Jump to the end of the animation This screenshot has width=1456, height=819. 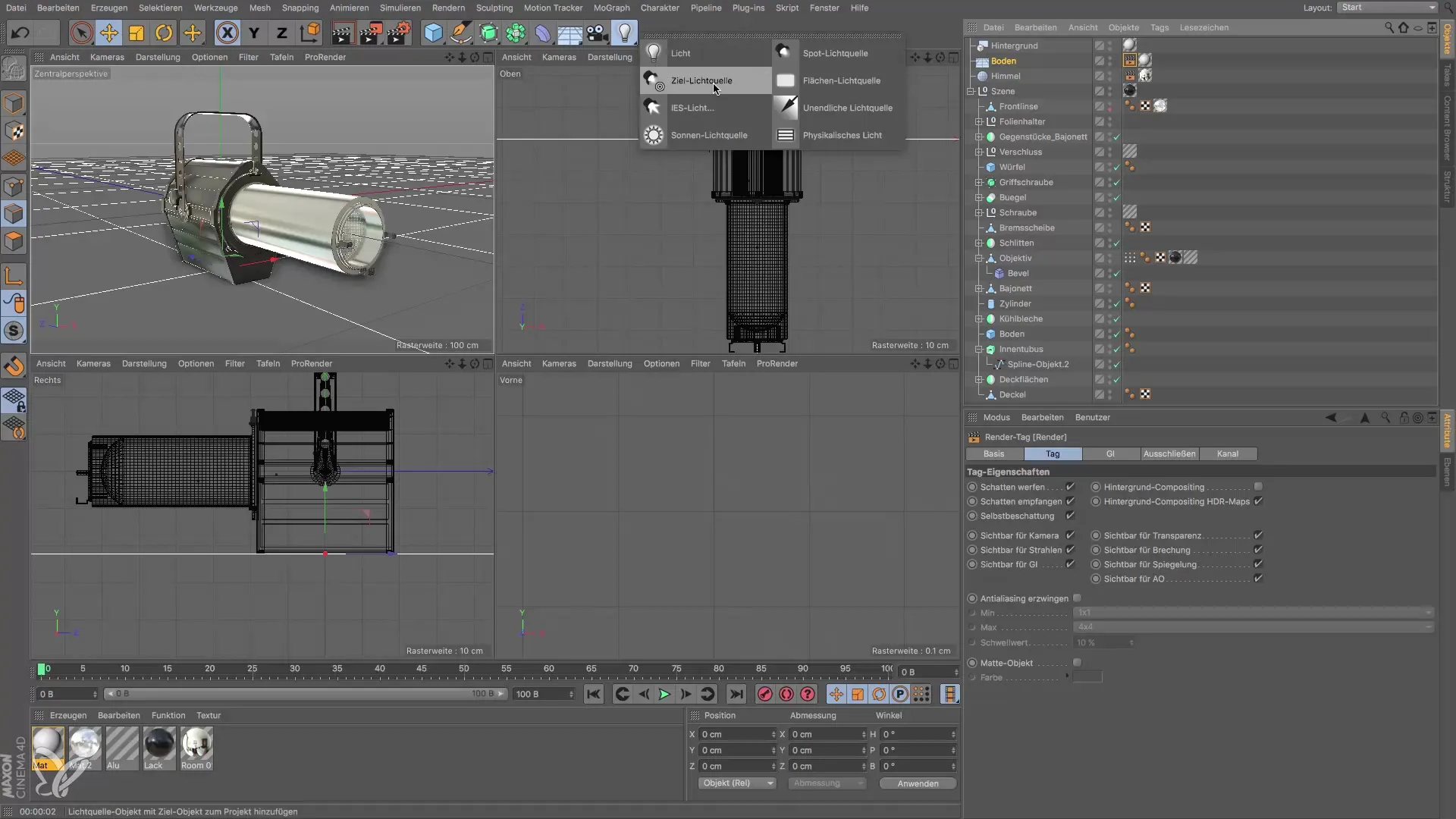tap(736, 694)
